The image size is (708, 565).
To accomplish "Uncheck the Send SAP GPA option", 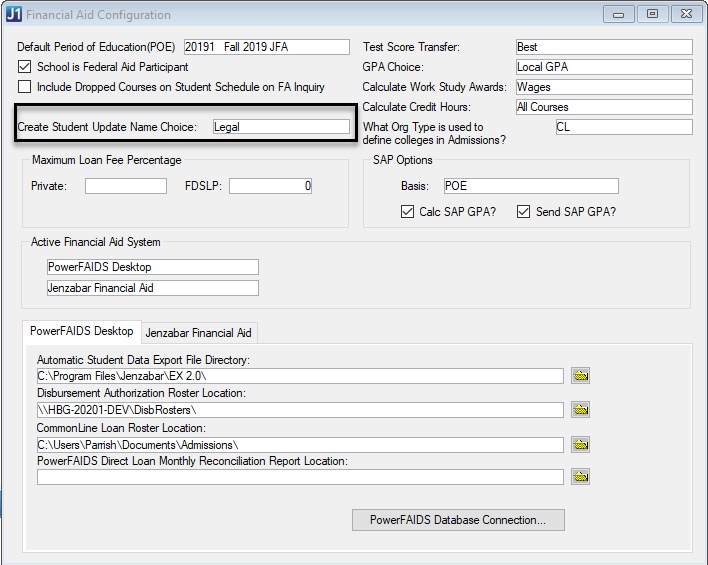I will (523, 211).
